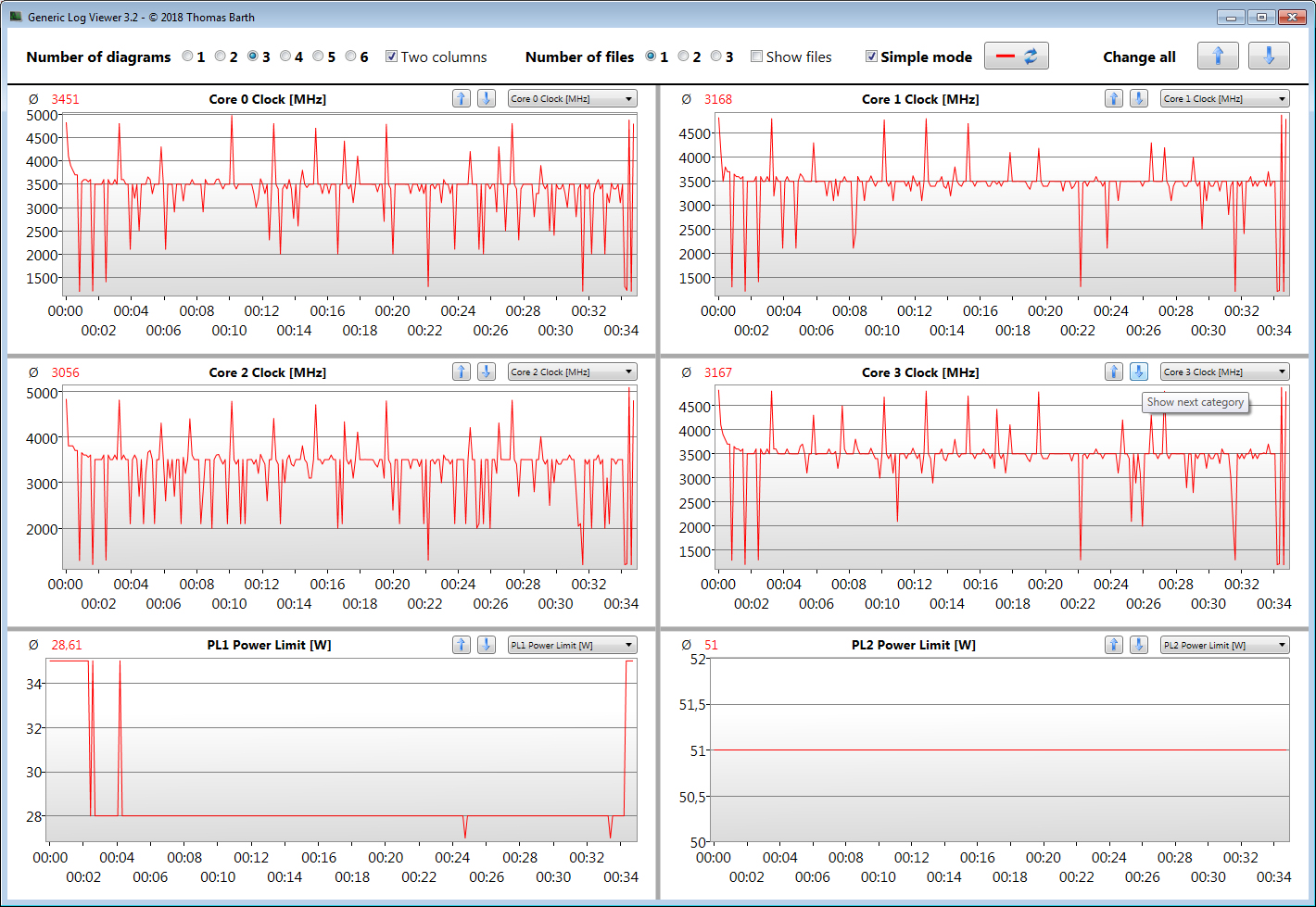The height and width of the screenshot is (907, 1316).
Task: Enable the Show files checkbox
Action: [757, 57]
